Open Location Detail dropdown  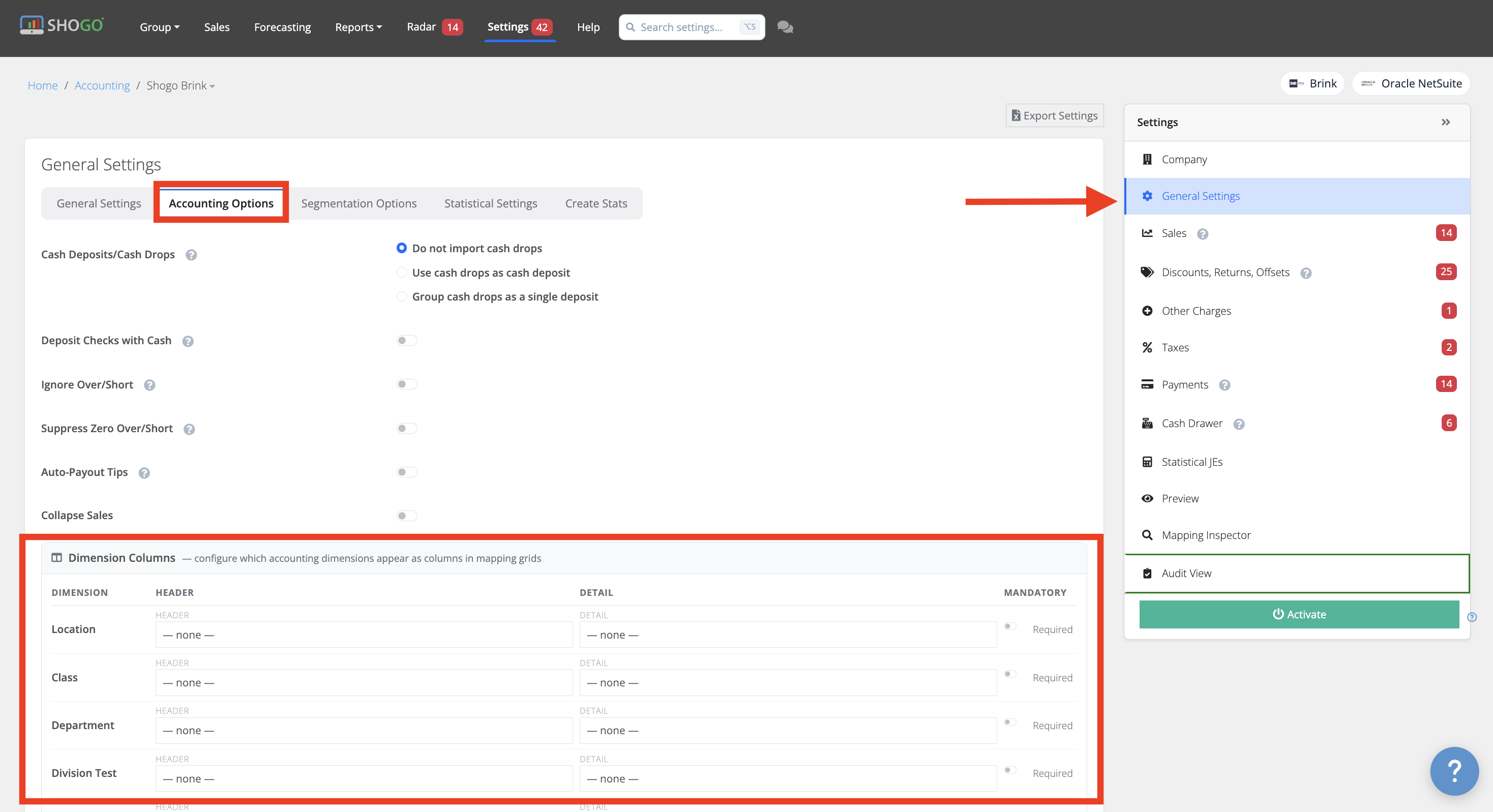coord(788,635)
